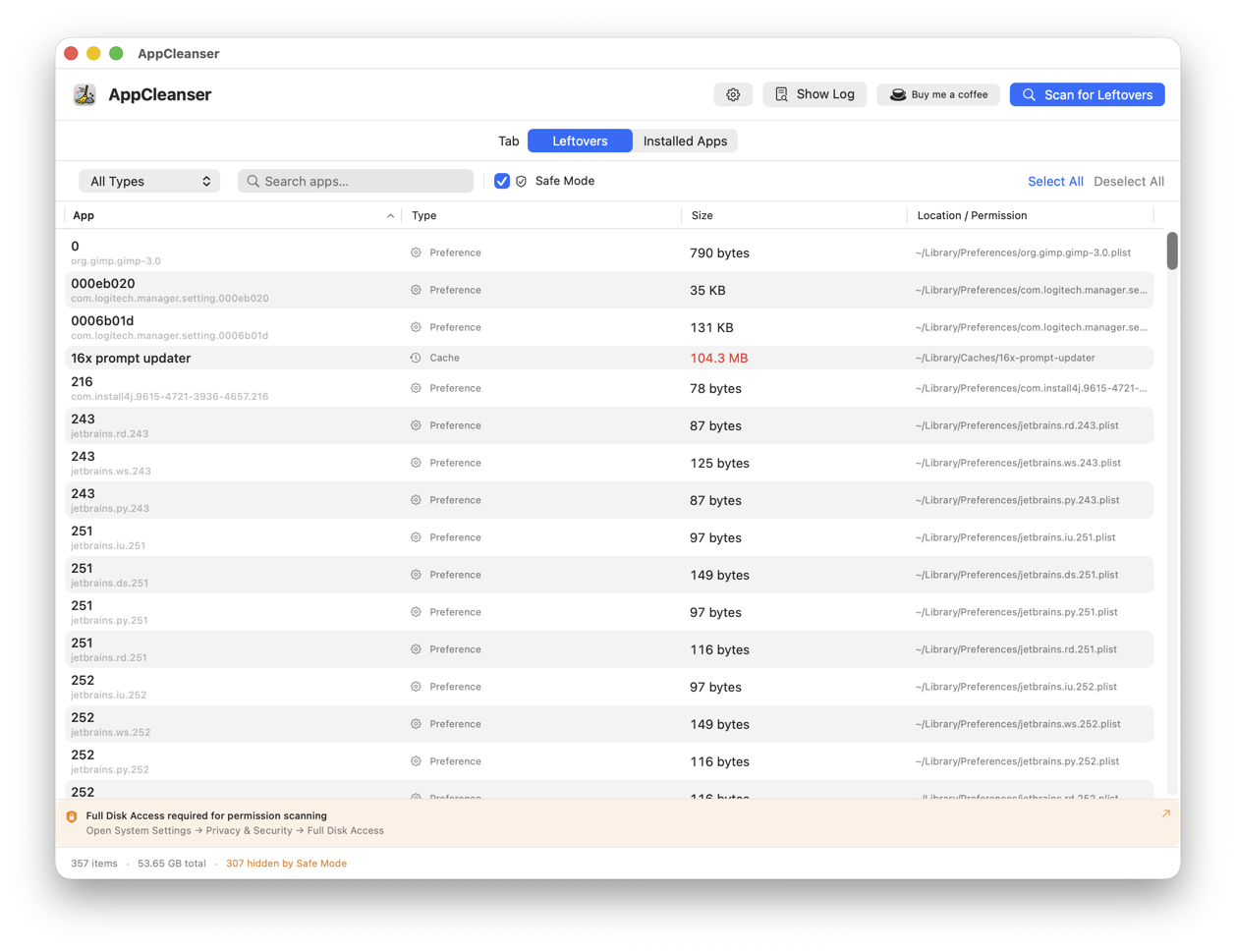1236x952 pixels.
Task: Click the AppCleanser broom logo icon
Action: [x=84, y=94]
